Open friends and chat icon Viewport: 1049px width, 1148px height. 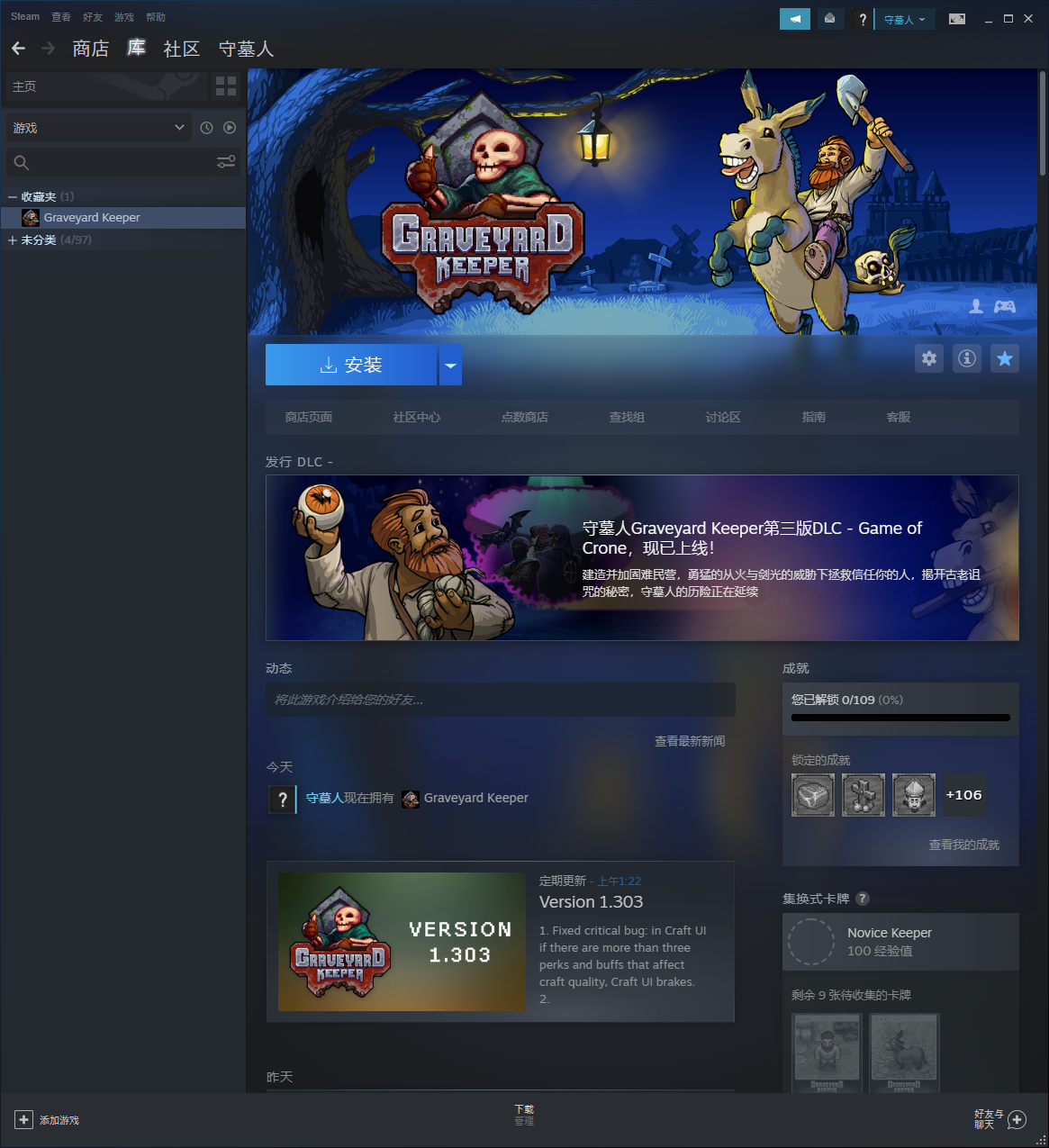pyautogui.click(x=1017, y=1120)
